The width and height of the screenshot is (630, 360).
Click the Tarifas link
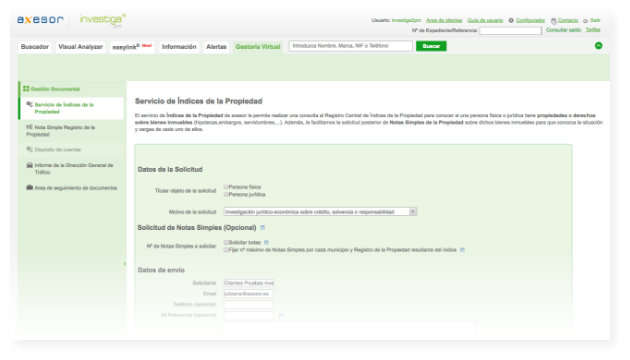(593, 30)
